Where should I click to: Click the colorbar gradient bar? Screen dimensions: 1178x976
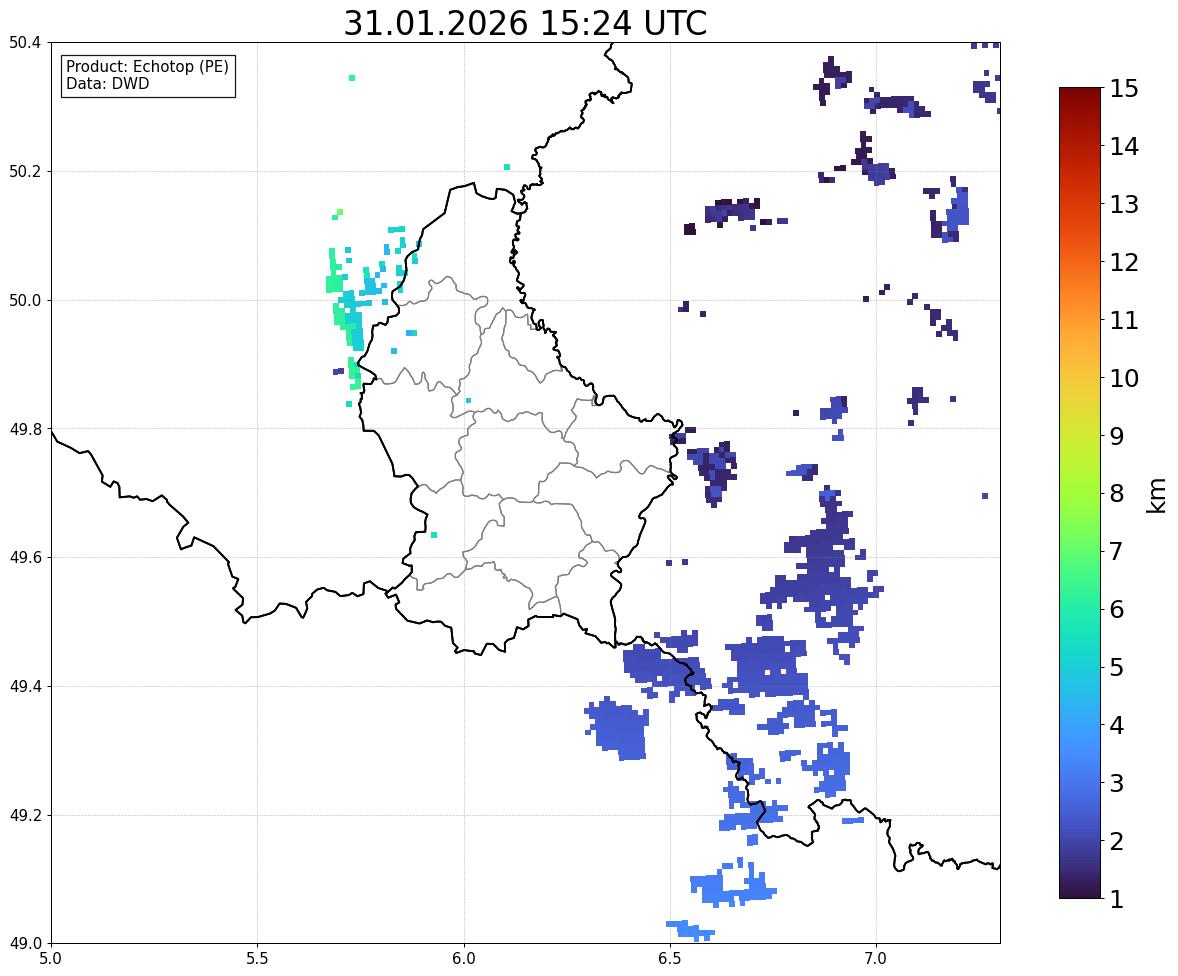[1080, 493]
